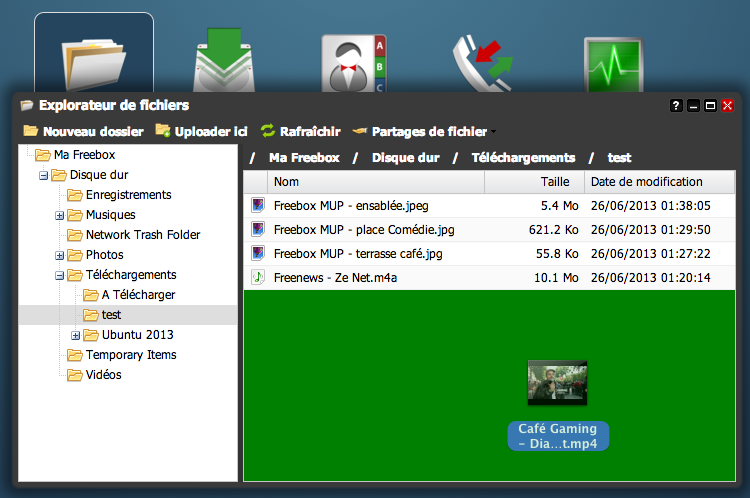Select Temporary Items folder in tree

(x=131, y=355)
